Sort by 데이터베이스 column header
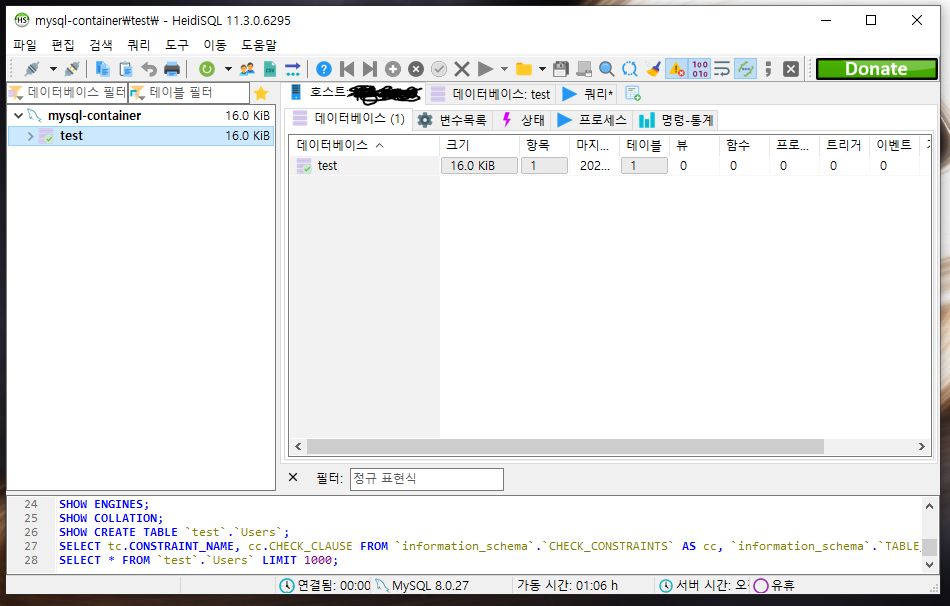The width and height of the screenshot is (950, 606). [365, 145]
